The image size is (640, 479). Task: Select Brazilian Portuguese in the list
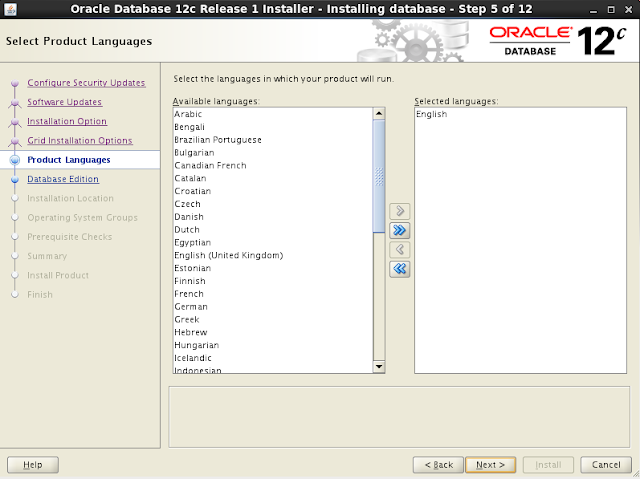tap(273, 140)
